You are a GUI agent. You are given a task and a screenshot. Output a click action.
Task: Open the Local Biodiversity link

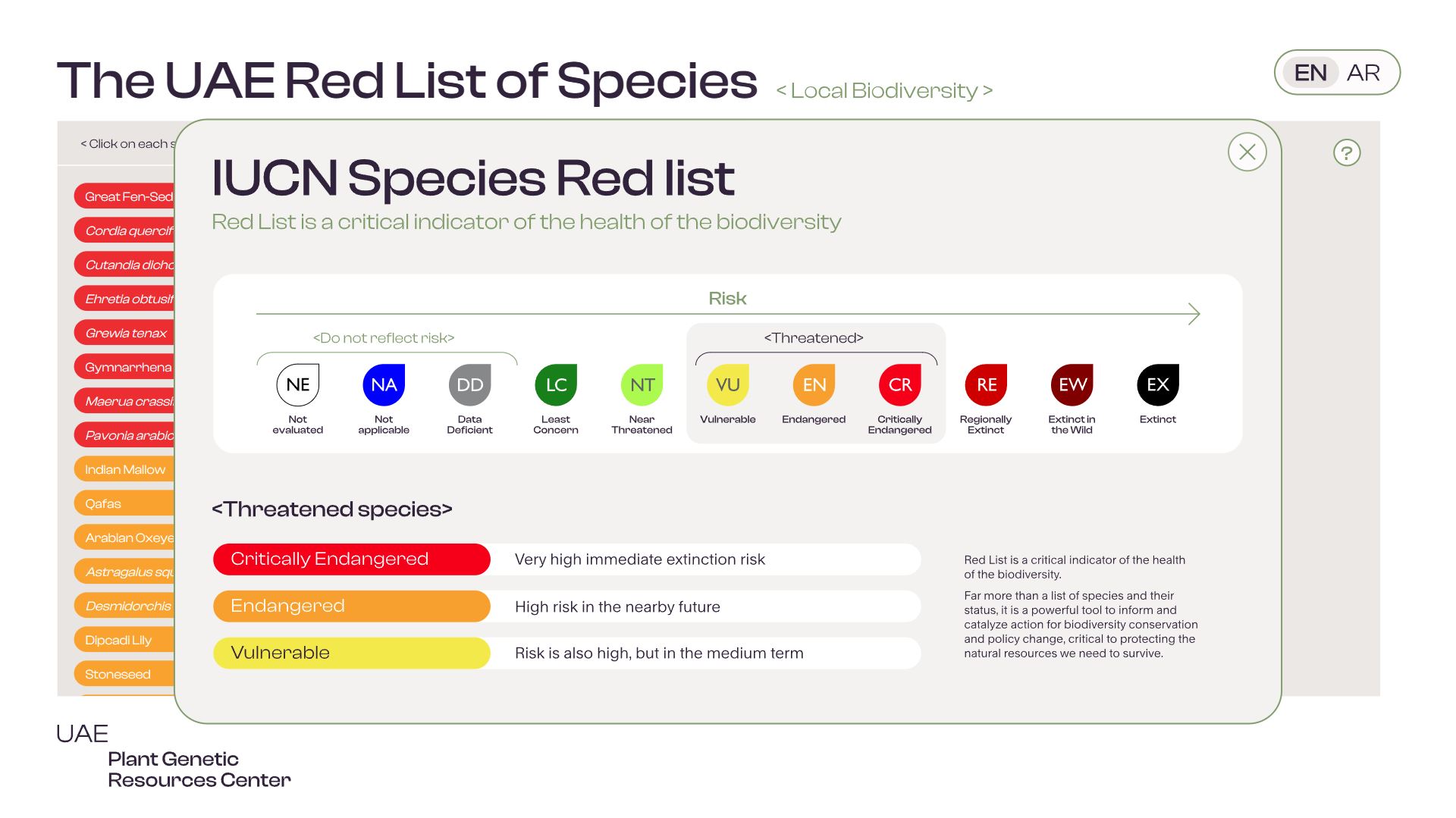(x=884, y=91)
